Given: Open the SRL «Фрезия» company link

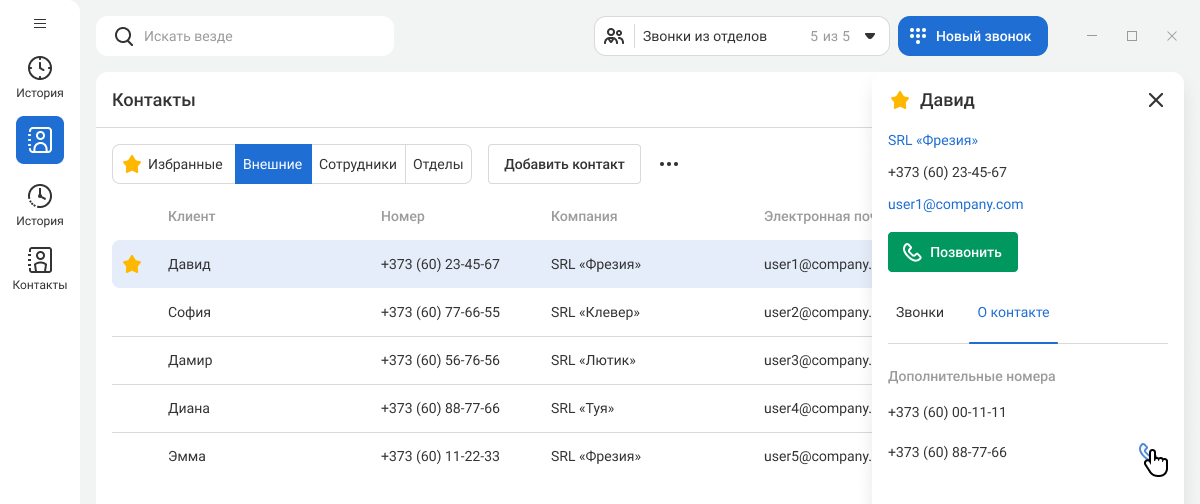Looking at the screenshot, I should [933, 140].
